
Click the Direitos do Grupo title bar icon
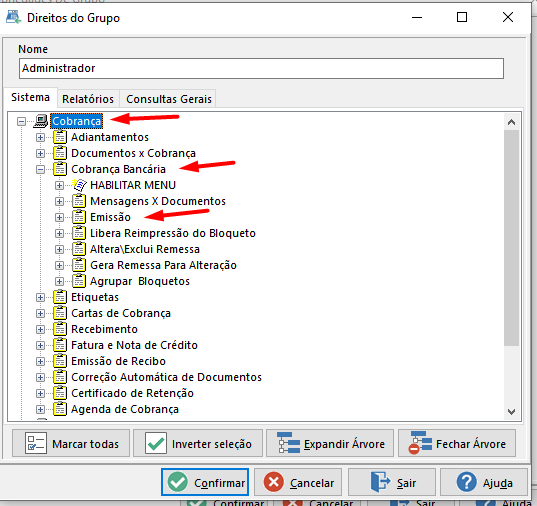13,17
